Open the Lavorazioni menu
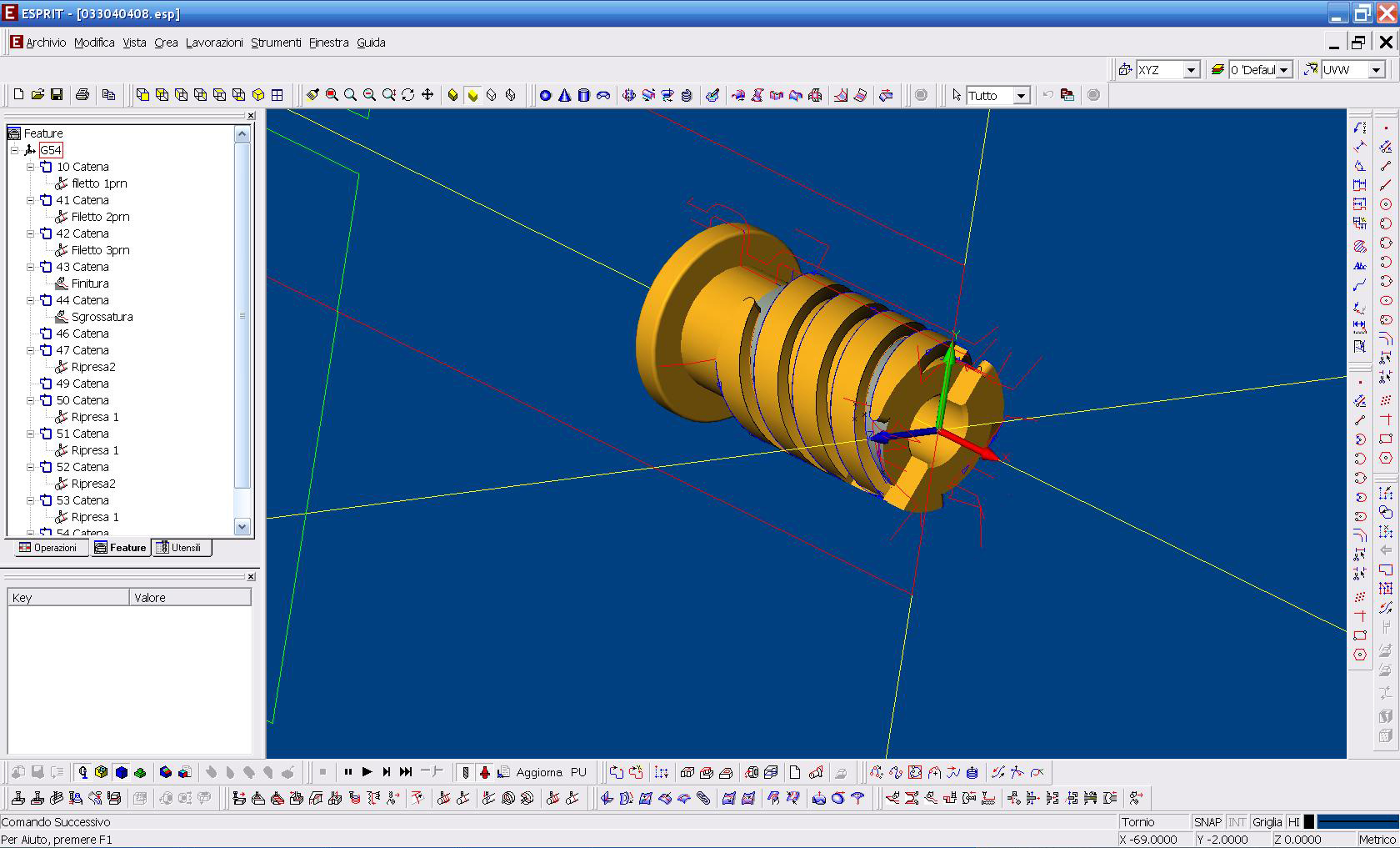The width and height of the screenshot is (1400, 848). pyautogui.click(x=214, y=43)
